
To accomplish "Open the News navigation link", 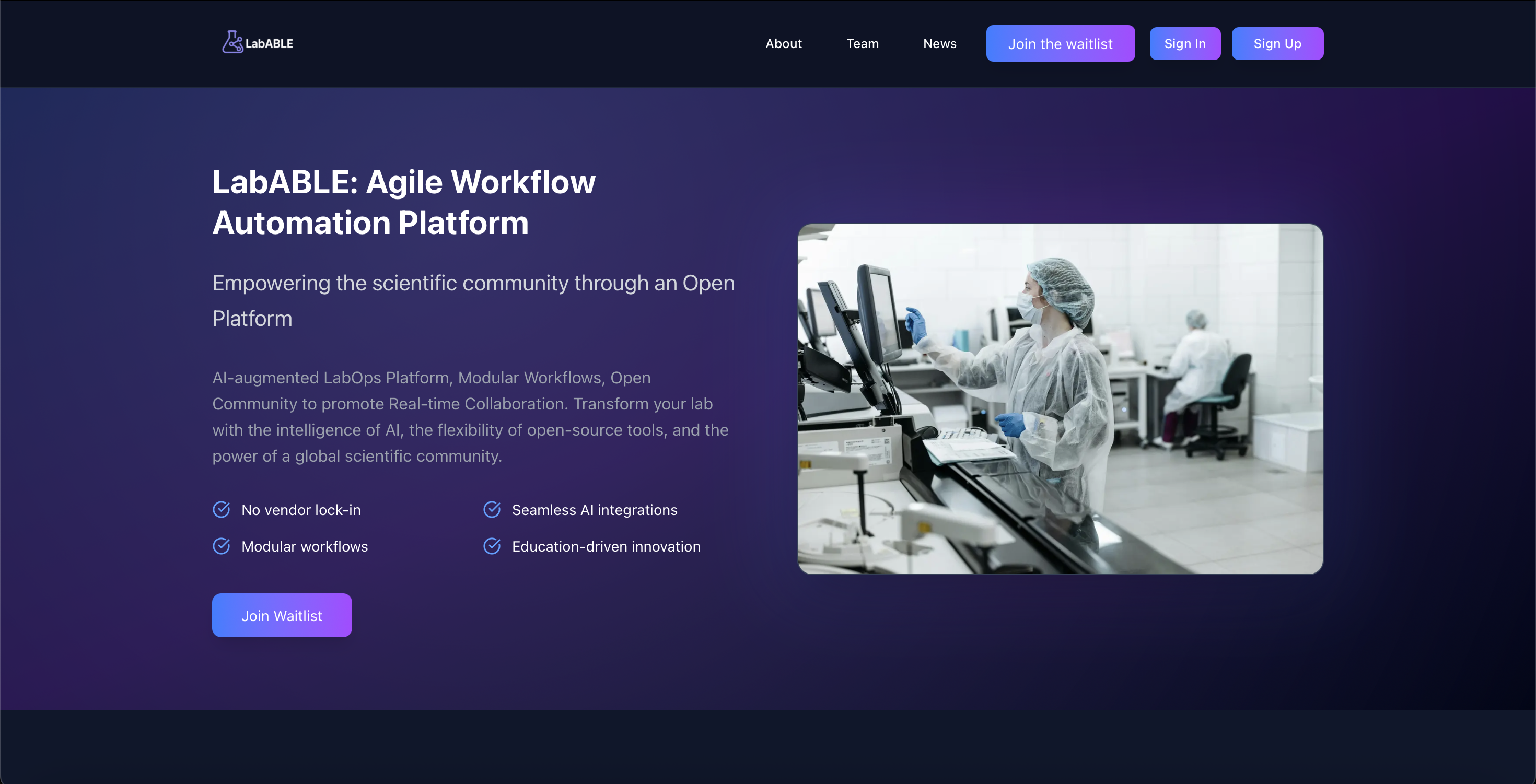I will pyautogui.click(x=940, y=43).
